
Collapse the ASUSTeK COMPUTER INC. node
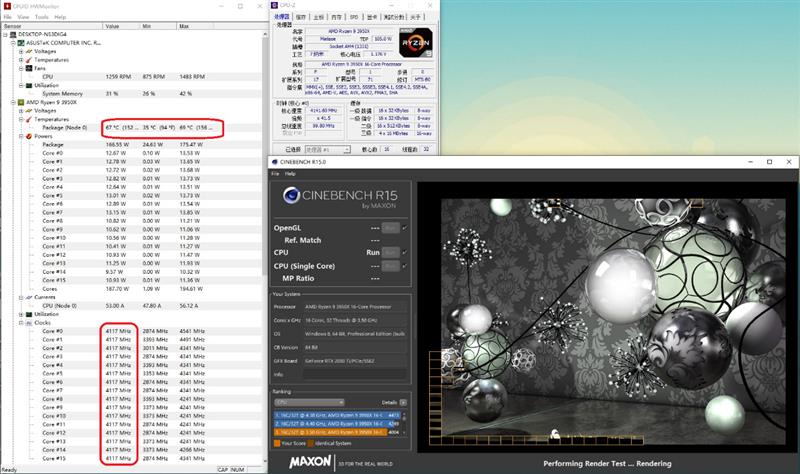(13, 43)
